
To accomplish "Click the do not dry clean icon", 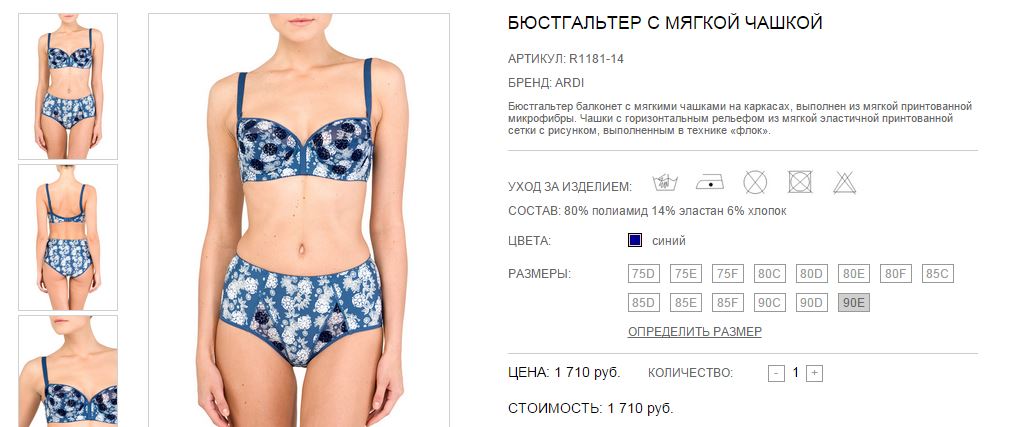I will coord(755,182).
